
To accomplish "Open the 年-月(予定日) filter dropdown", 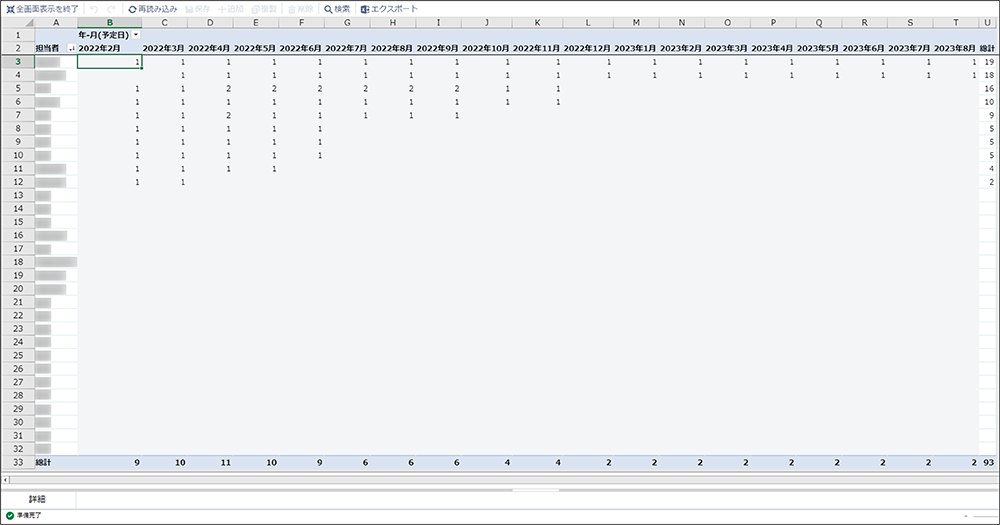I will pos(136,35).
